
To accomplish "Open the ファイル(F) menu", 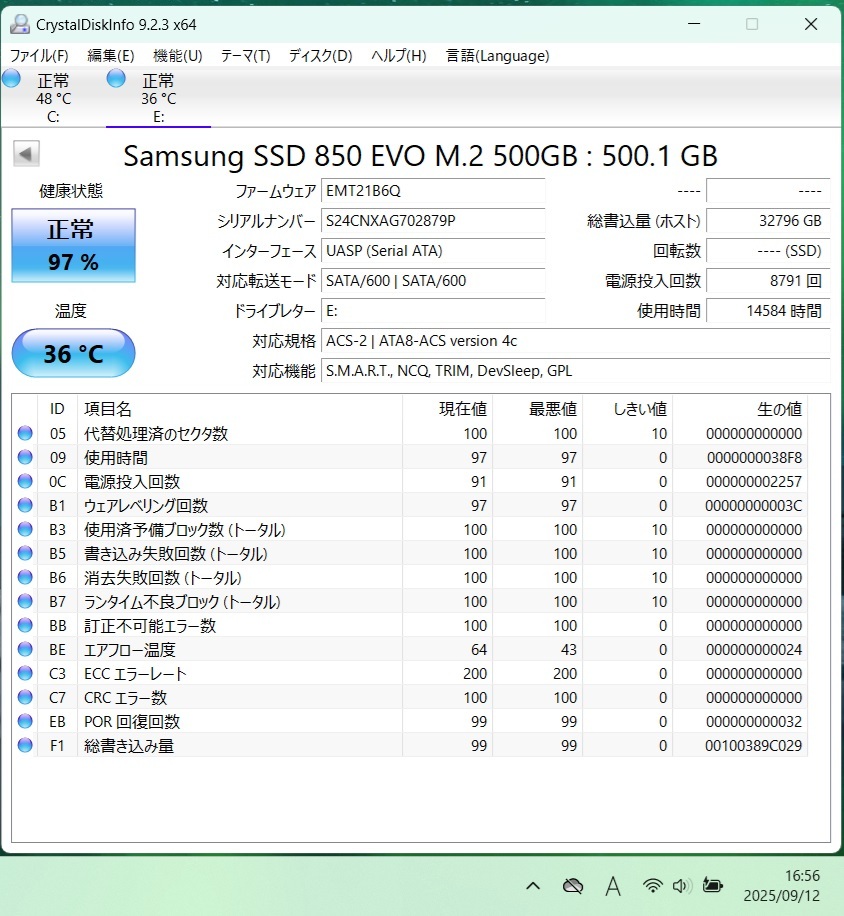I will (39, 55).
